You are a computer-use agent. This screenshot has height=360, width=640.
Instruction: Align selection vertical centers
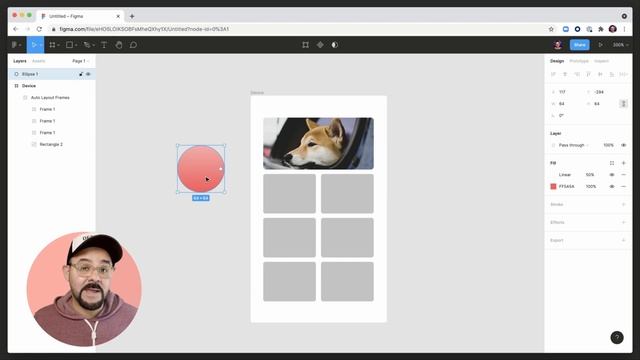(600, 74)
